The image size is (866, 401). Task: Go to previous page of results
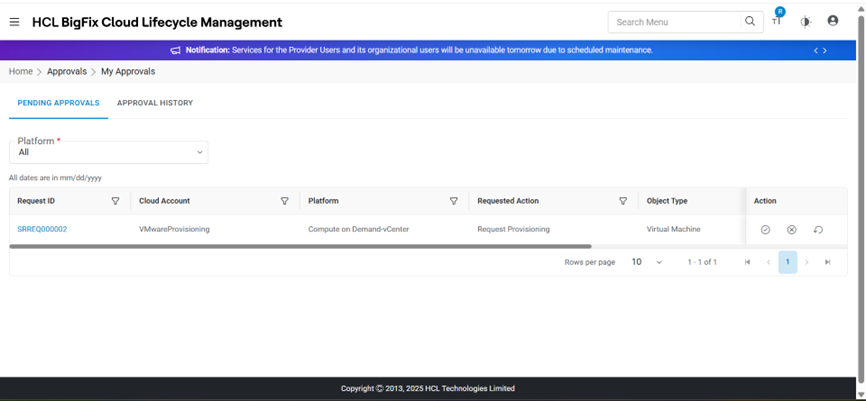point(768,262)
